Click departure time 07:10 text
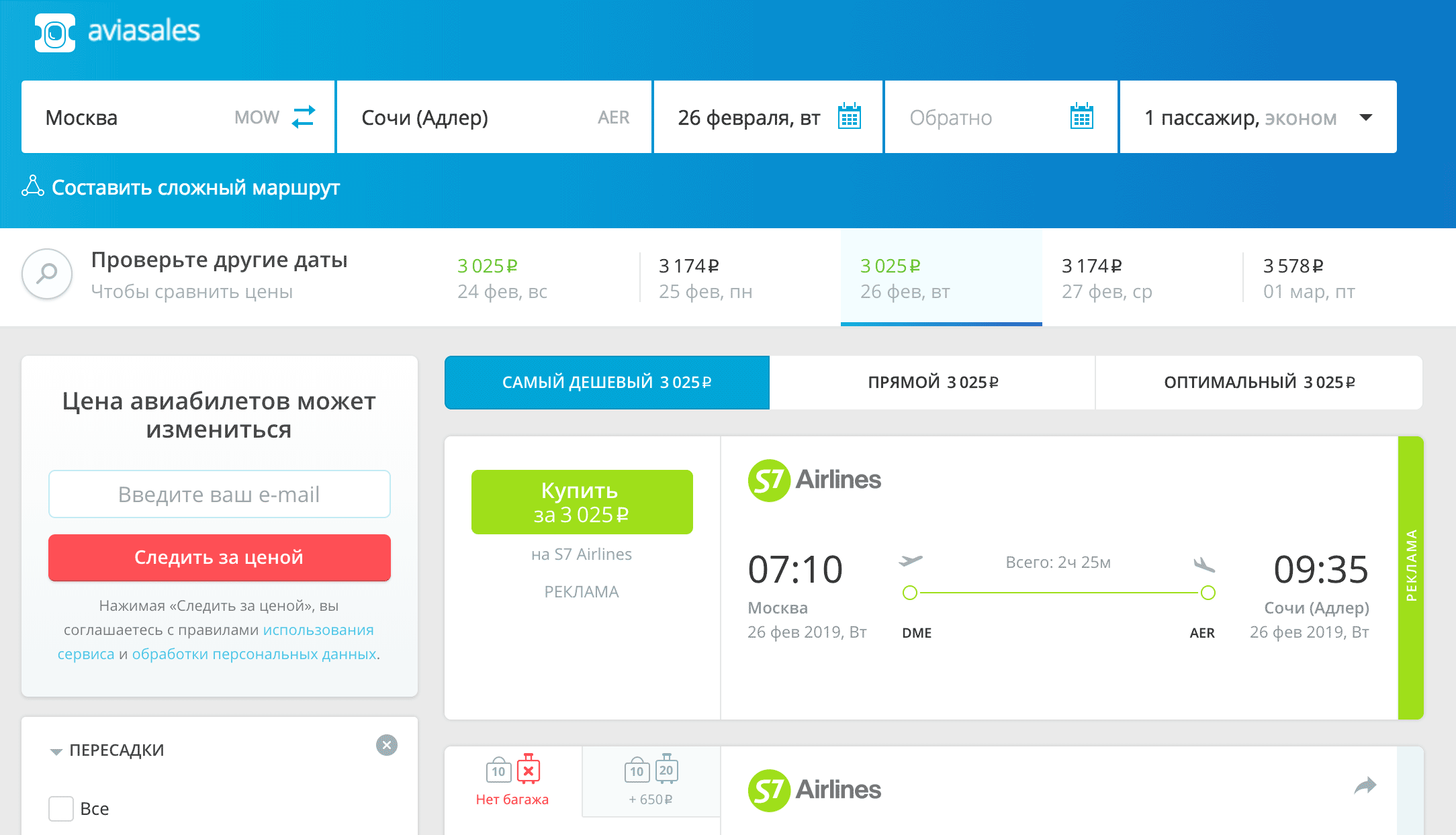The image size is (1456, 835). (x=795, y=570)
